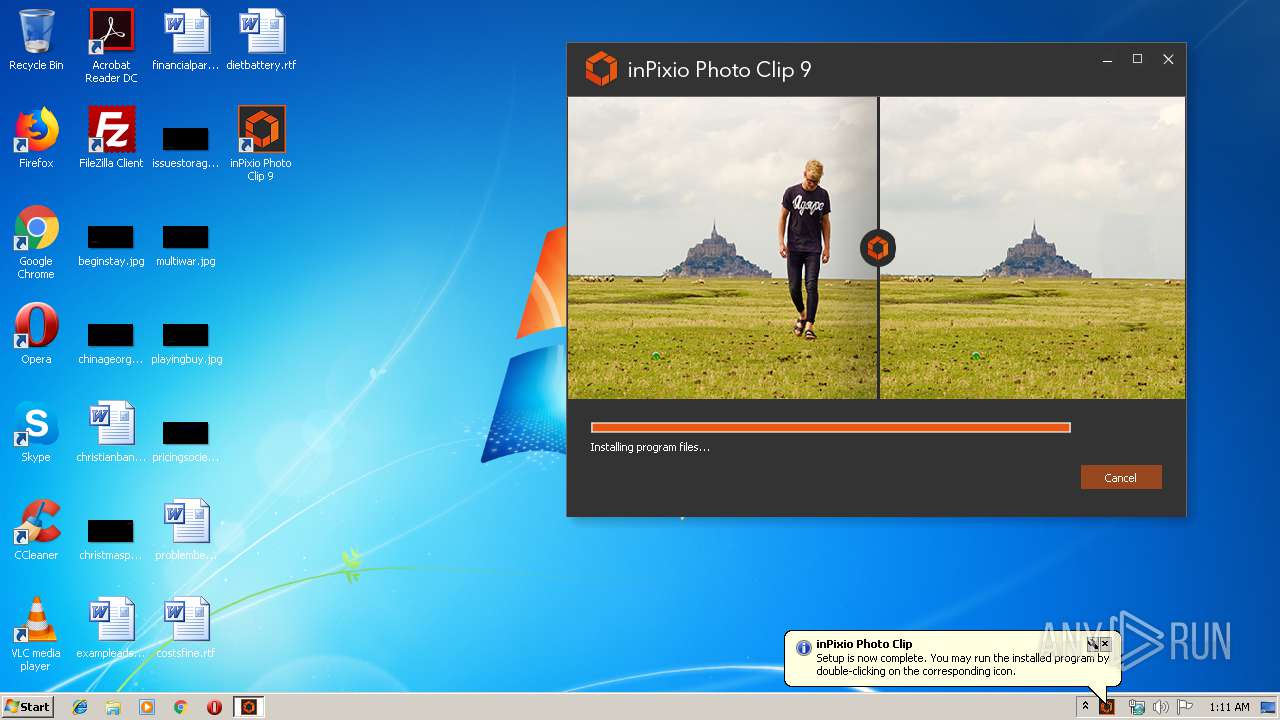Open Windows Media Player from taskbar
This screenshot has height=720, width=1280.
147,707
